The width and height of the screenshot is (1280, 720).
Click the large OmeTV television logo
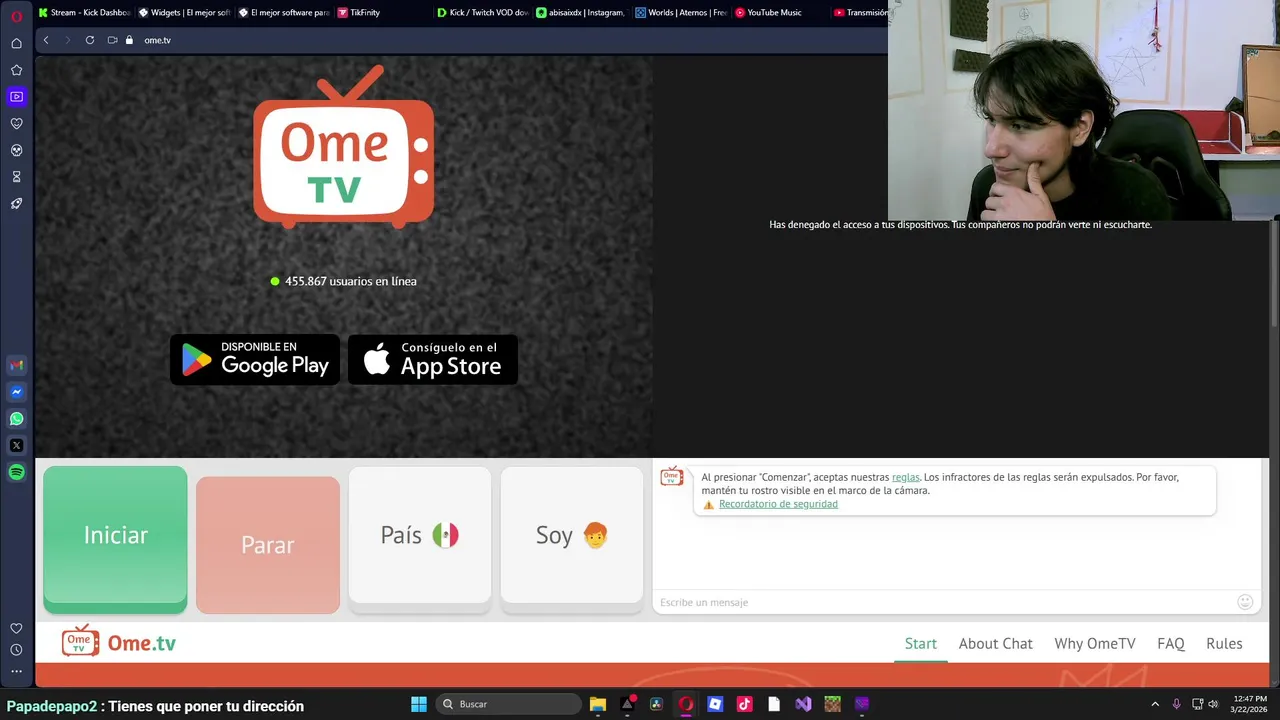tap(344, 147)
